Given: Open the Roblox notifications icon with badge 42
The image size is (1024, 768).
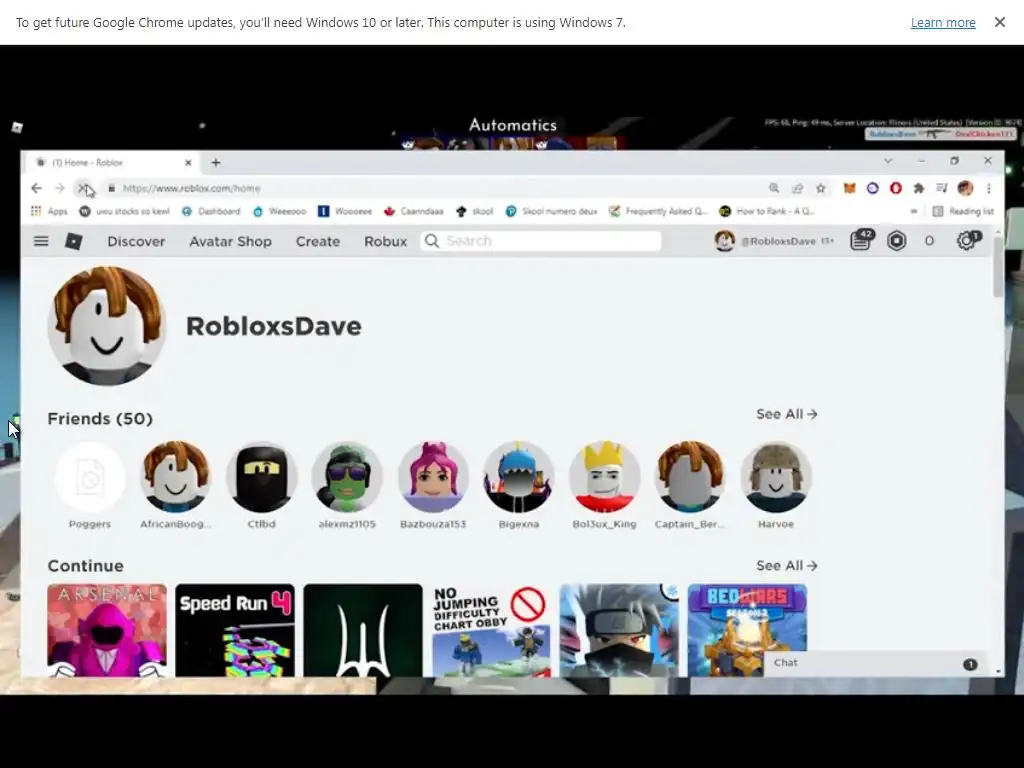Looking at the screenshot, I should [x=861, y=240].
